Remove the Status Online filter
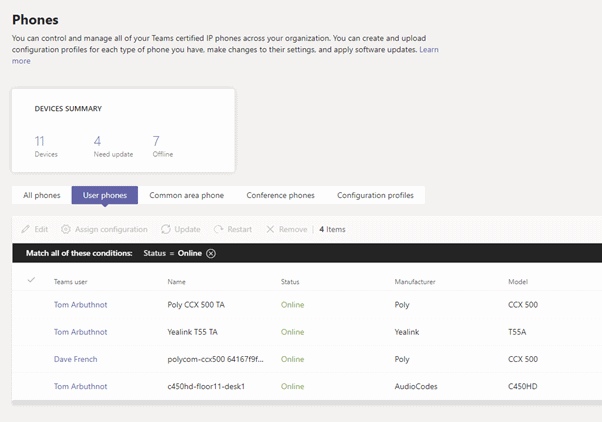Screen dimensions: 602x422 point(211,254)
